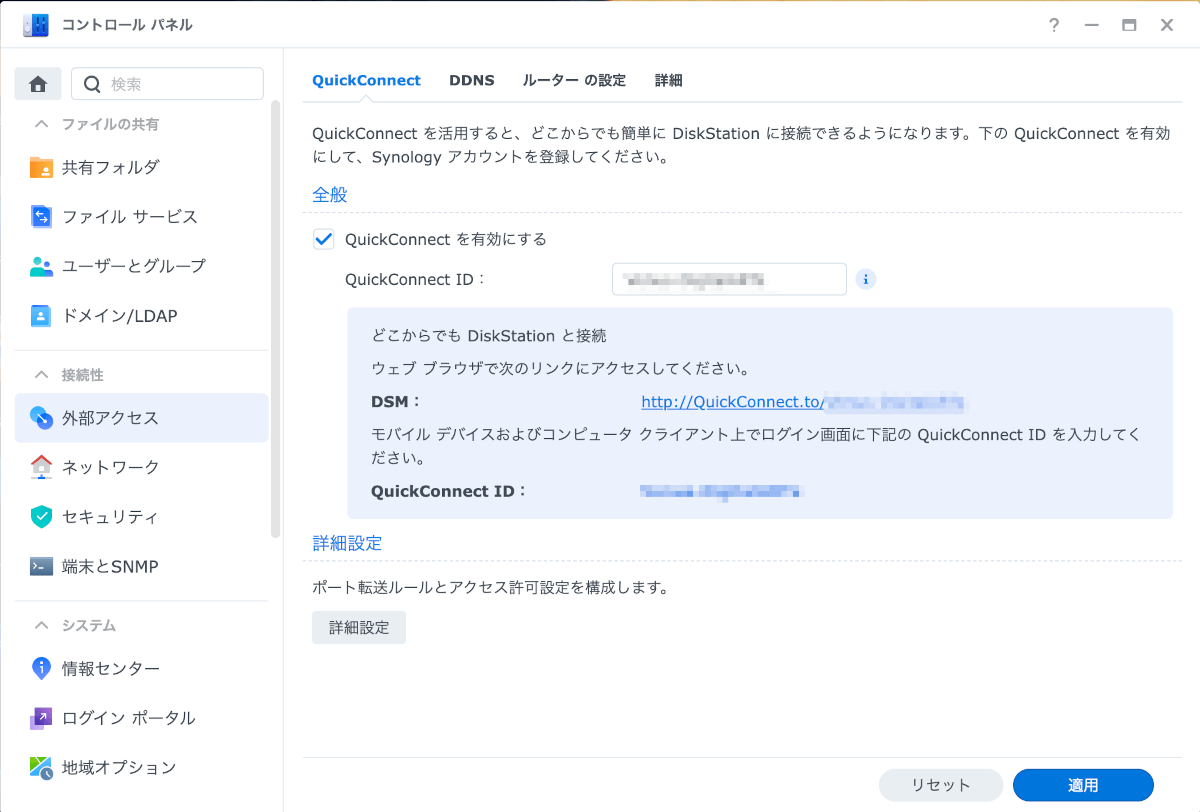The height and width of the screenshot is (812, 1200).
Task: Collapse the ファイルの共有 section
Action: 42,125
